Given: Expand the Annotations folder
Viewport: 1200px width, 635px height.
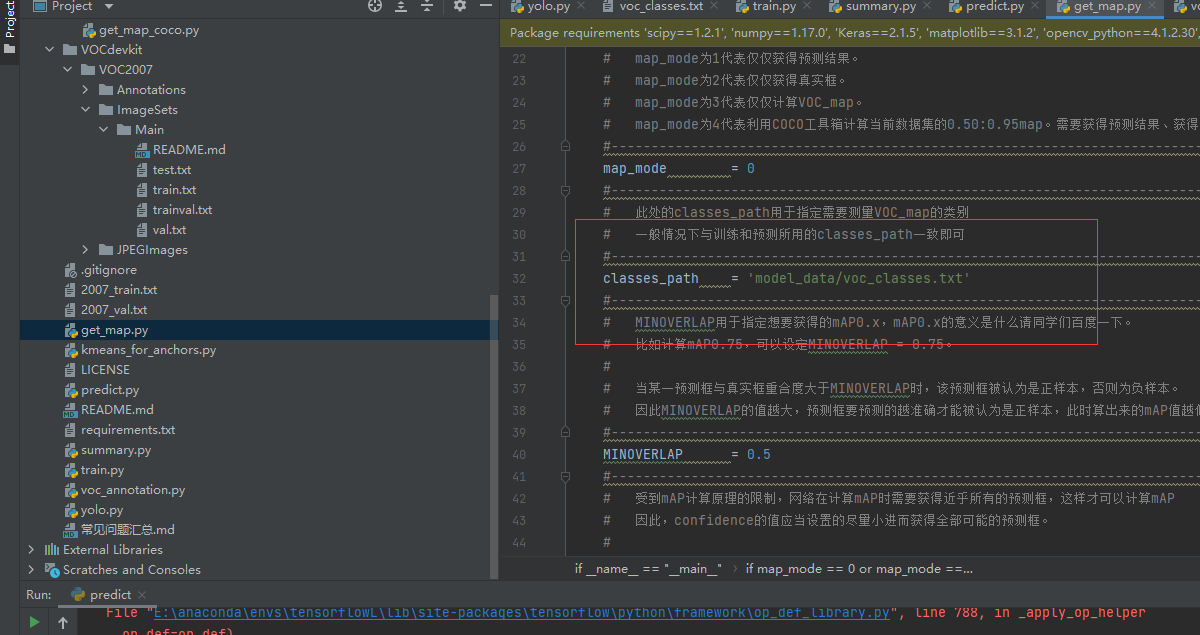Looking at the screenshot, I should (x=86, y=90).
